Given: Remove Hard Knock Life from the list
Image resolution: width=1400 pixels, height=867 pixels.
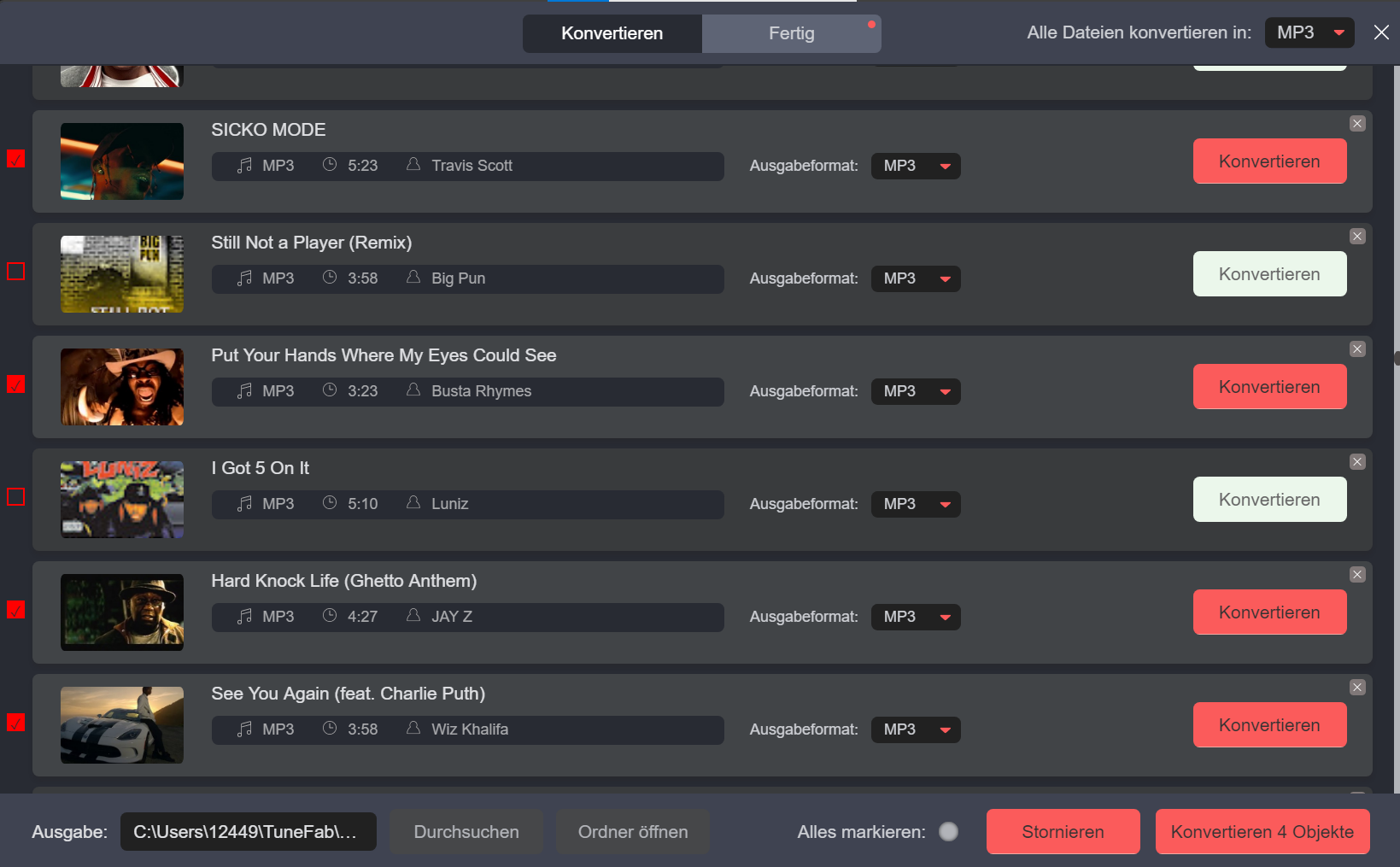Looking at the screenshot, I should (x=1357, y=575).
